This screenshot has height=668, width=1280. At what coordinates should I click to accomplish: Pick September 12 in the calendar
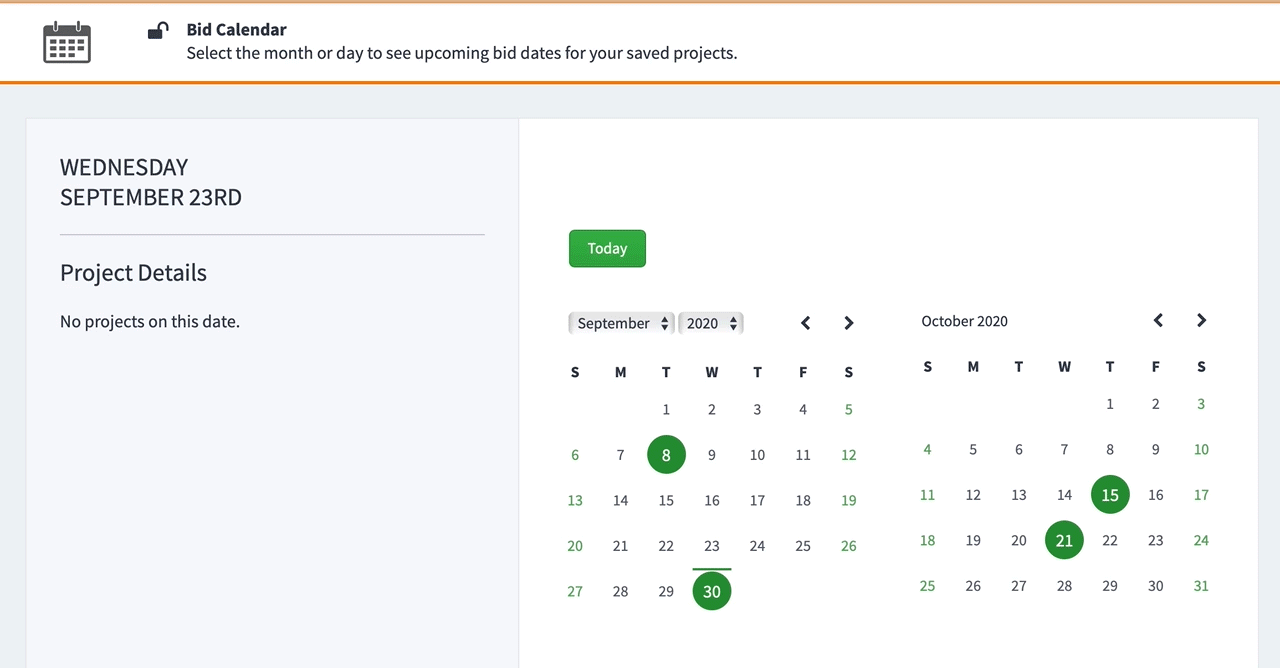tap(849, 455)
